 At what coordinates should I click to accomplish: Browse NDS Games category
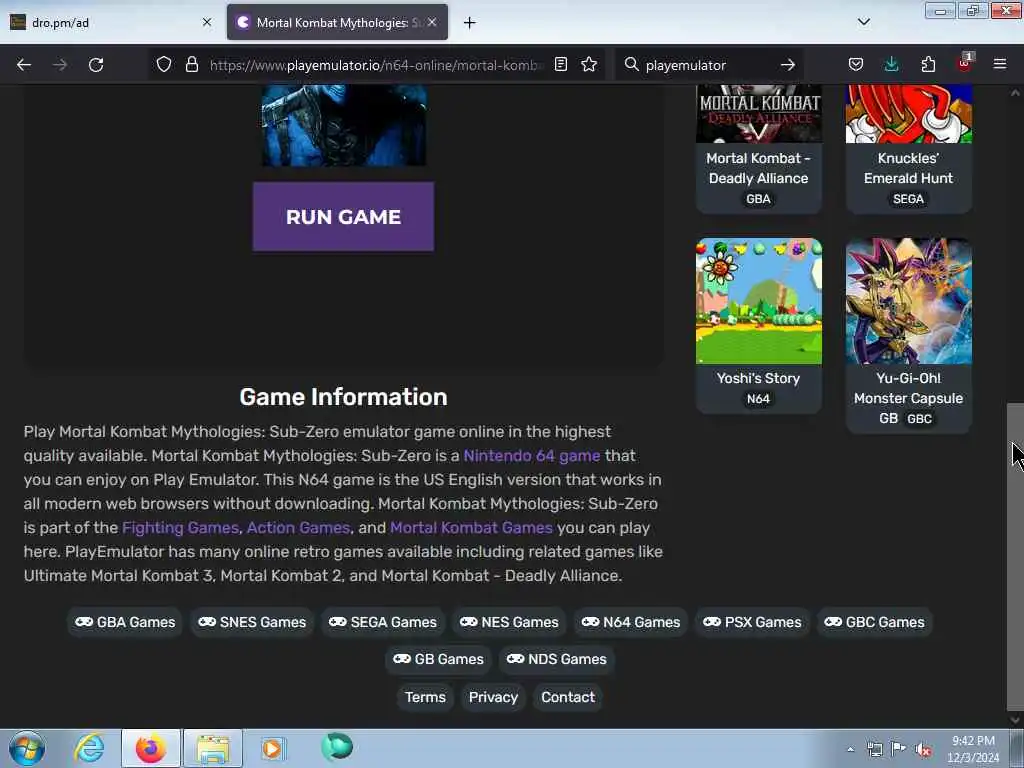556,659
